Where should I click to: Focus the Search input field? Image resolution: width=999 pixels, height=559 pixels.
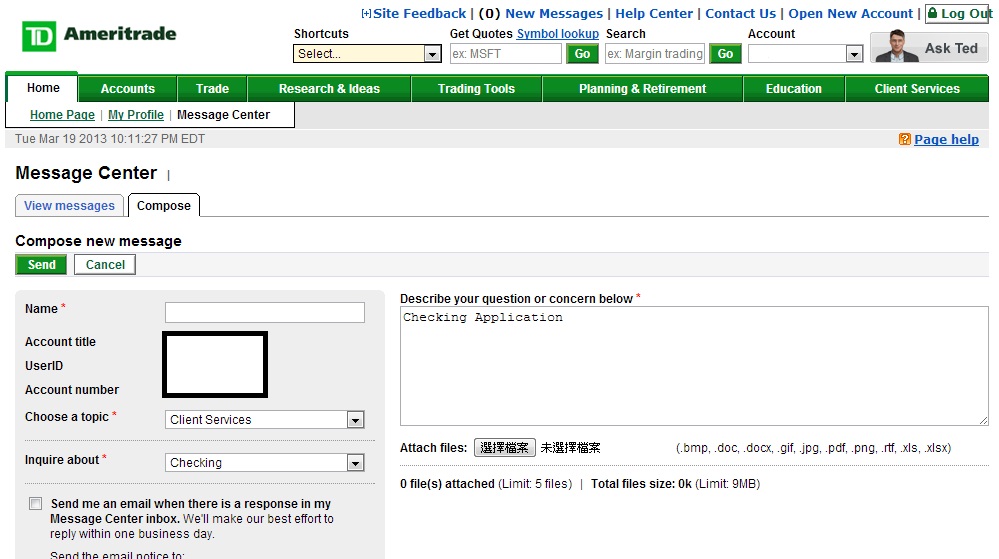click(x=655, y=54)
